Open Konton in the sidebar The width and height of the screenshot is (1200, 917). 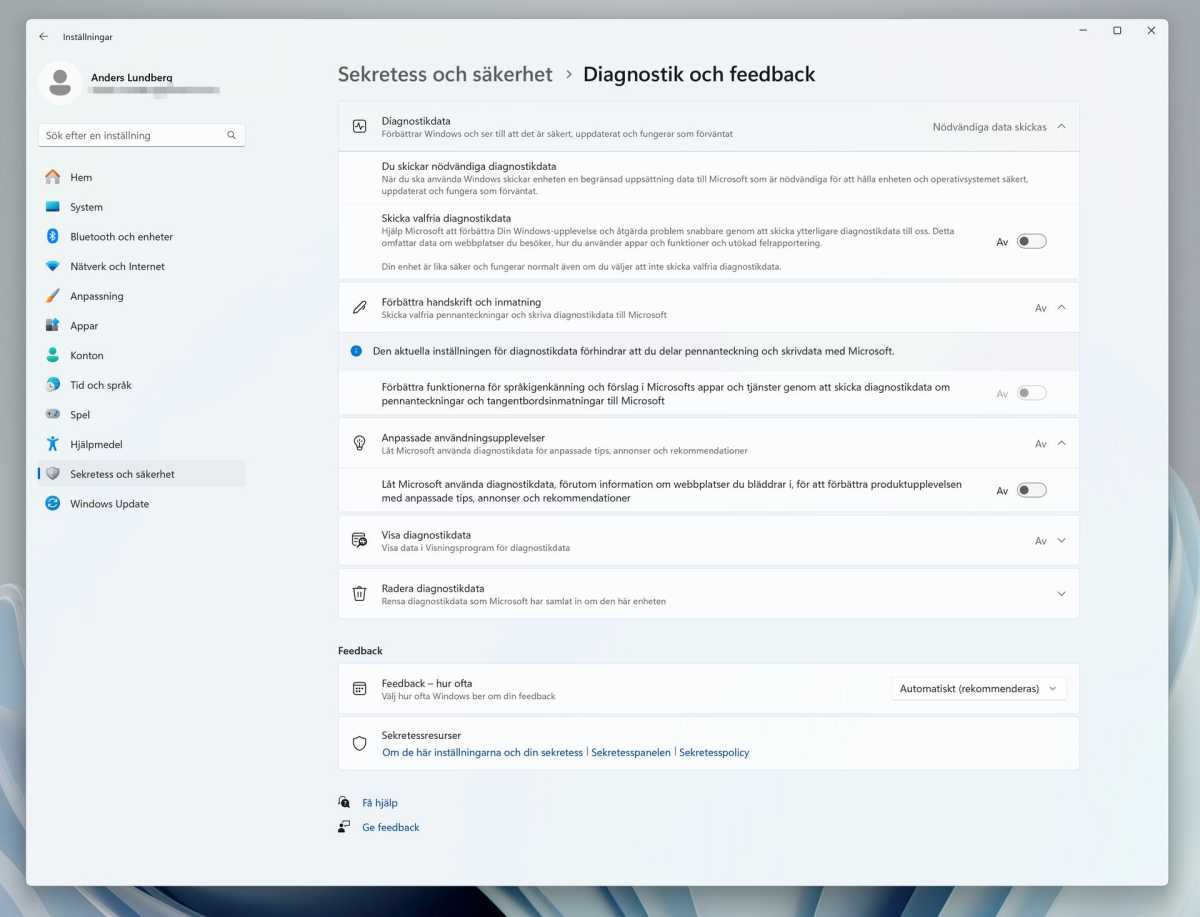[x=141, y=355]
